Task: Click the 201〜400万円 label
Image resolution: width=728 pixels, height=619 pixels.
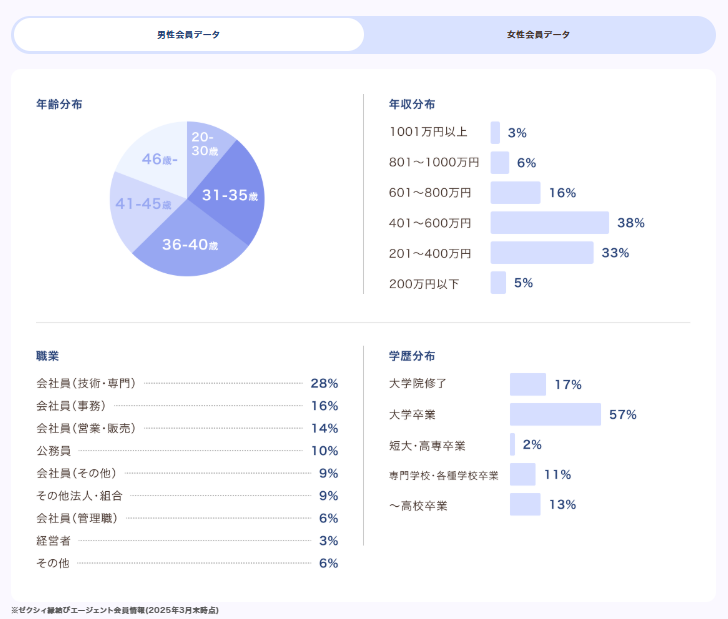Action: 430,253
